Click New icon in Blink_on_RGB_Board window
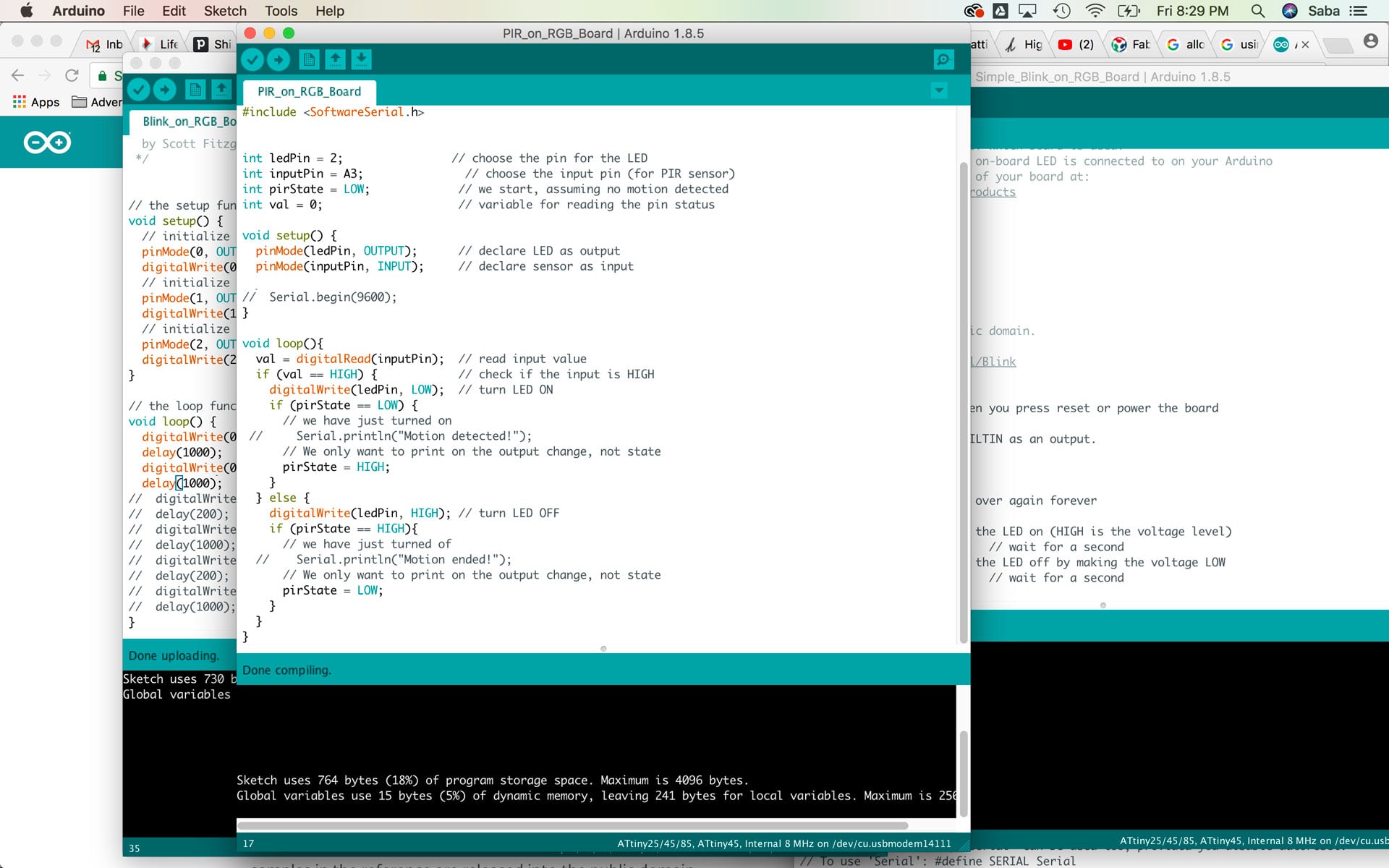The width and height of the screenshot is (1389, 868). coord(195,90)
